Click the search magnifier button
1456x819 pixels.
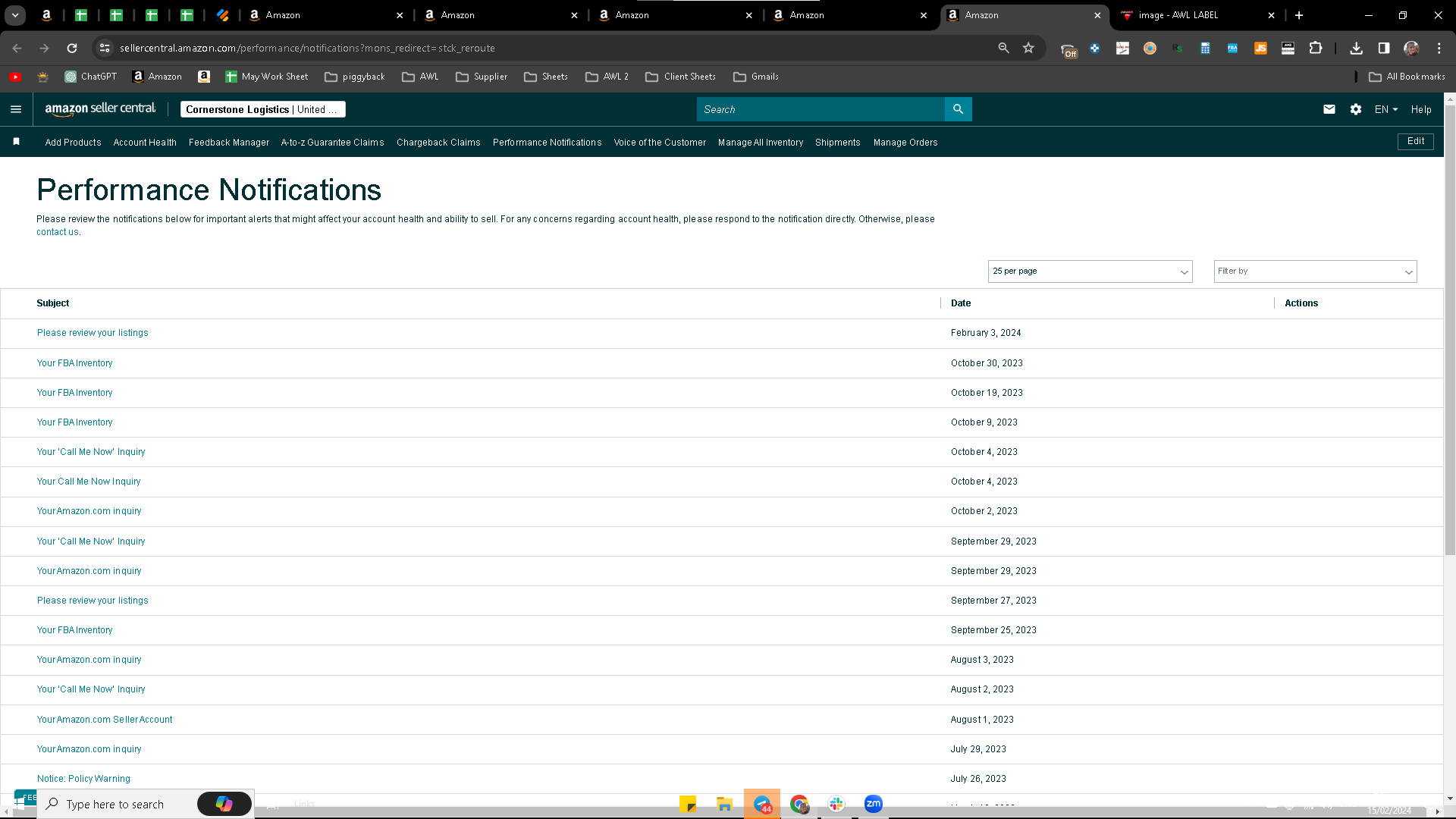958,109
